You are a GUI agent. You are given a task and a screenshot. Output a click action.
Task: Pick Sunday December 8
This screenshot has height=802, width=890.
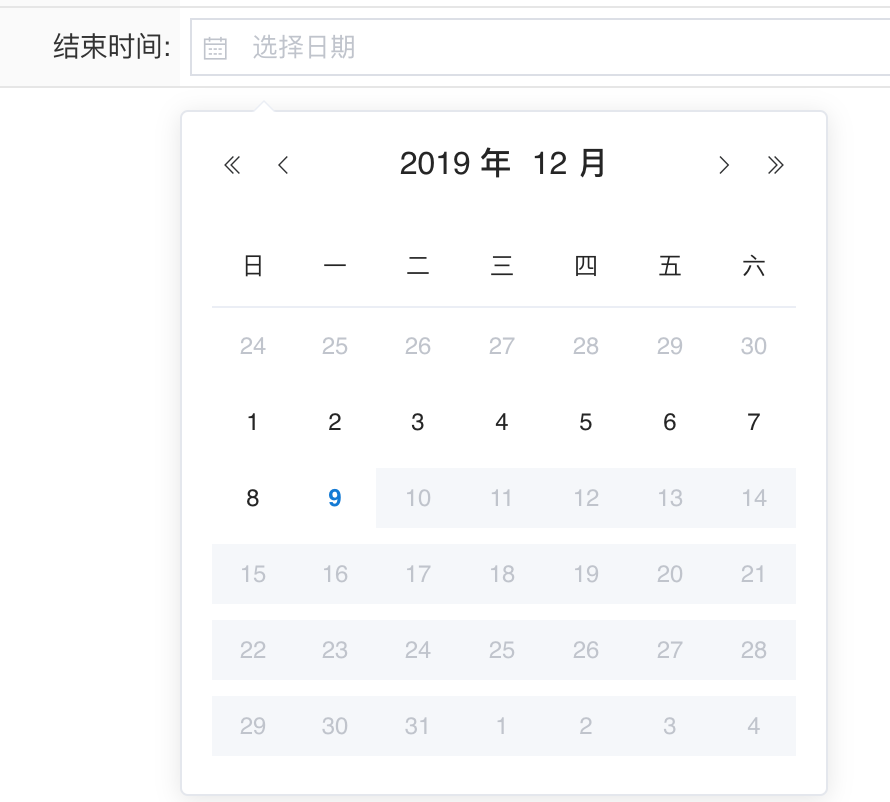[253, 498]
